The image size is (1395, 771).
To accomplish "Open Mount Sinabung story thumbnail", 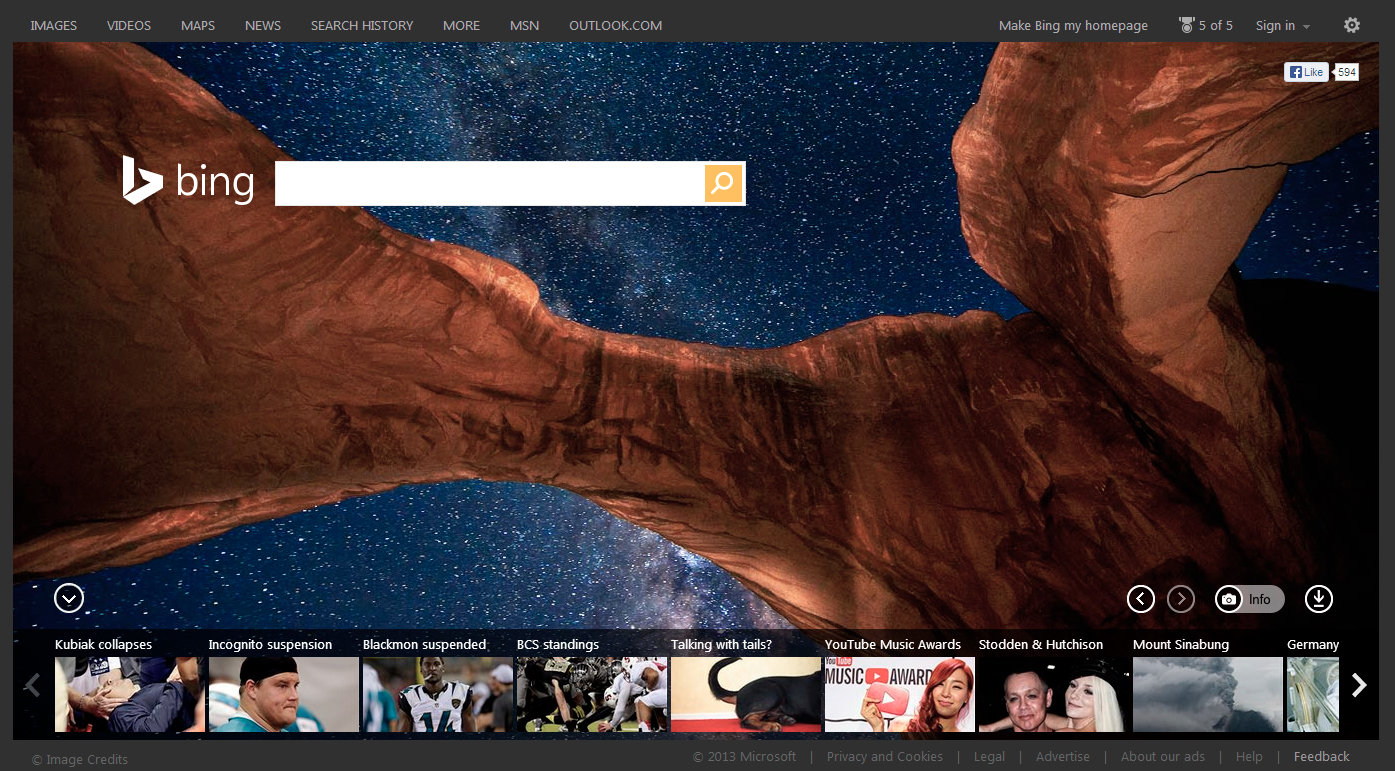I will [x=1208, y=694].
